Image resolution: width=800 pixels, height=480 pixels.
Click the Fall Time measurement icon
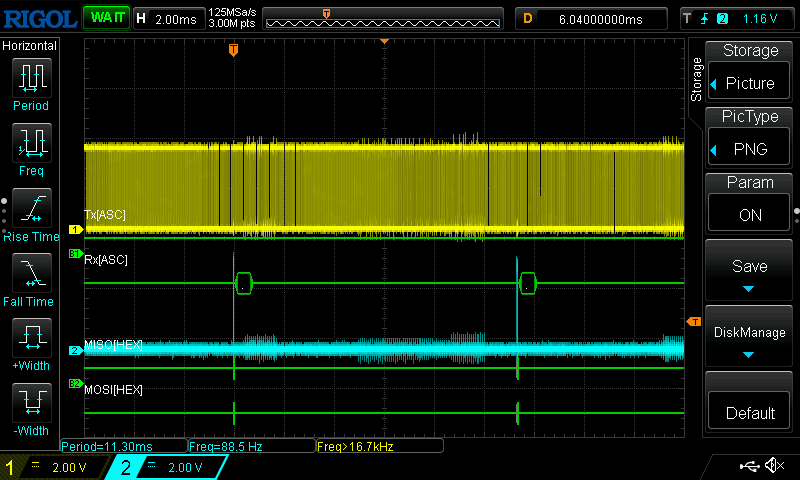click(30, 274)
